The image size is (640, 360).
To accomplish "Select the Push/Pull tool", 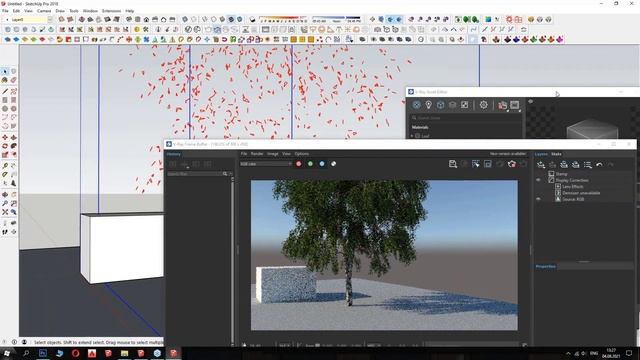I will [x=13, y=138].
